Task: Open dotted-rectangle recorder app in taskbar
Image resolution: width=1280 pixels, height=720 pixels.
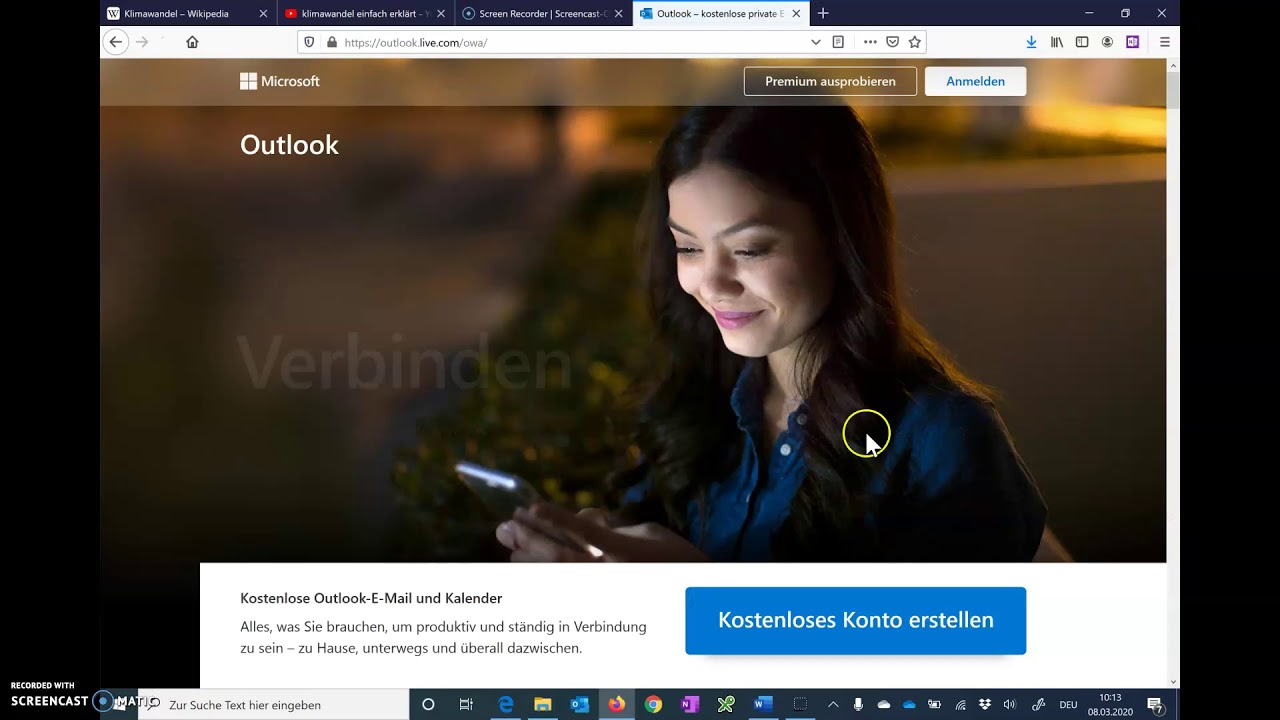Action: tap(800, 705)
